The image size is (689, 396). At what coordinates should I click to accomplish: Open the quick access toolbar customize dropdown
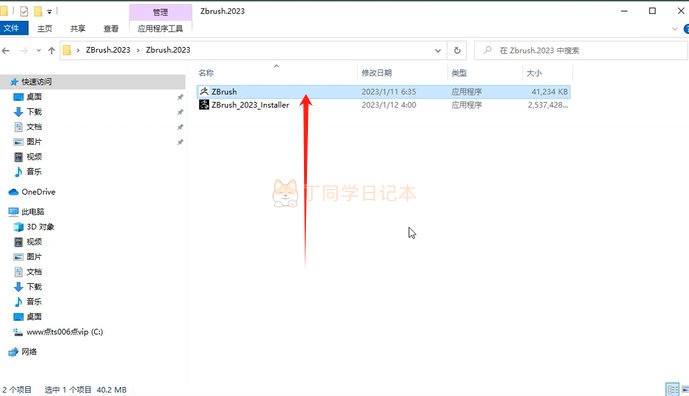point(49,12)
